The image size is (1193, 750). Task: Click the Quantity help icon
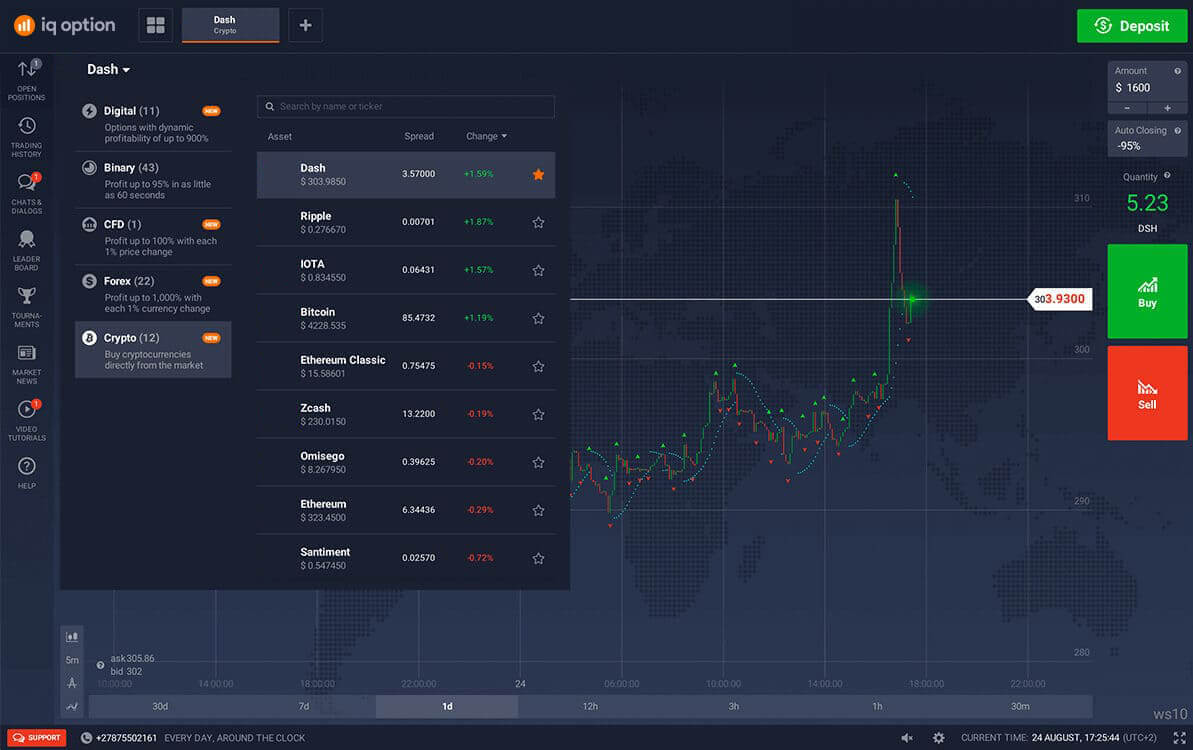[1167, 176]
